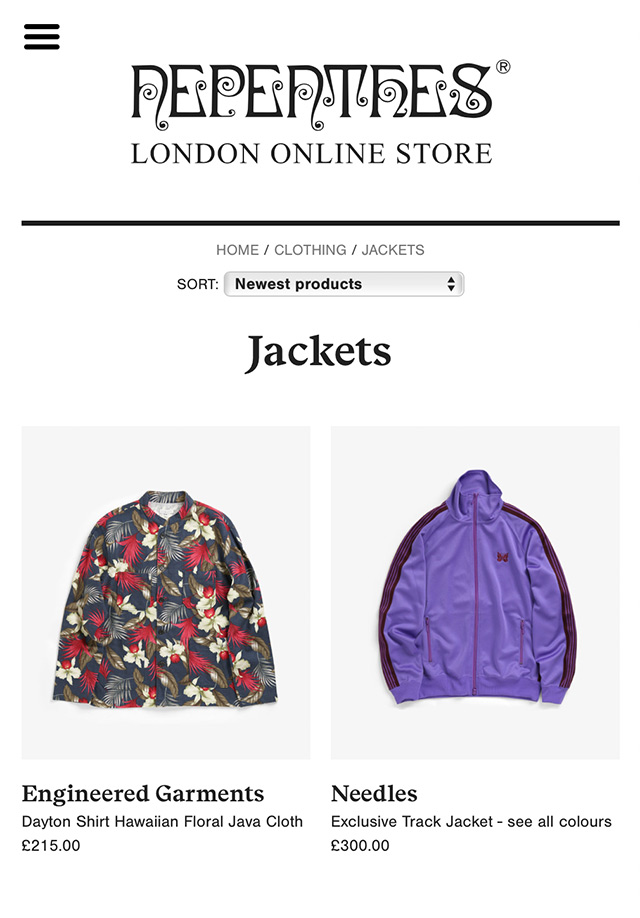Click the £300.00 price

click(360, 845)
